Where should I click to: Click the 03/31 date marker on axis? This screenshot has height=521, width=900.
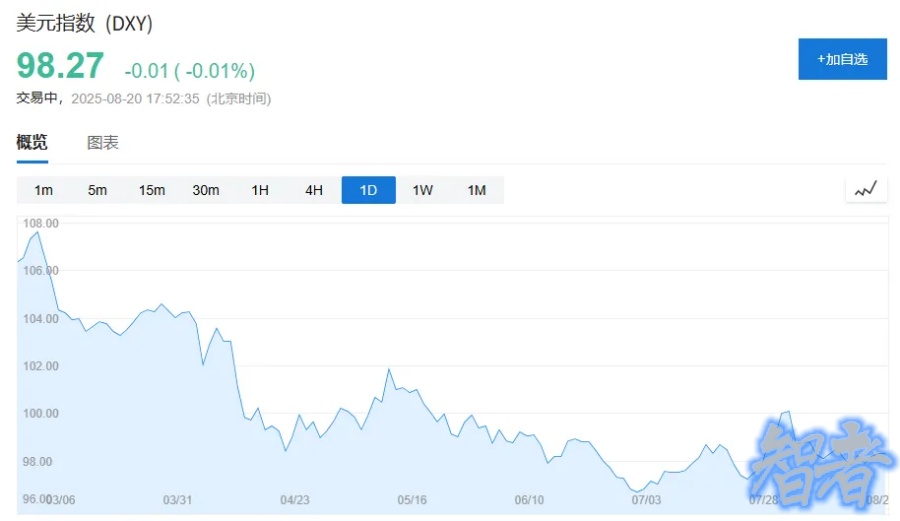pos(177,499)
